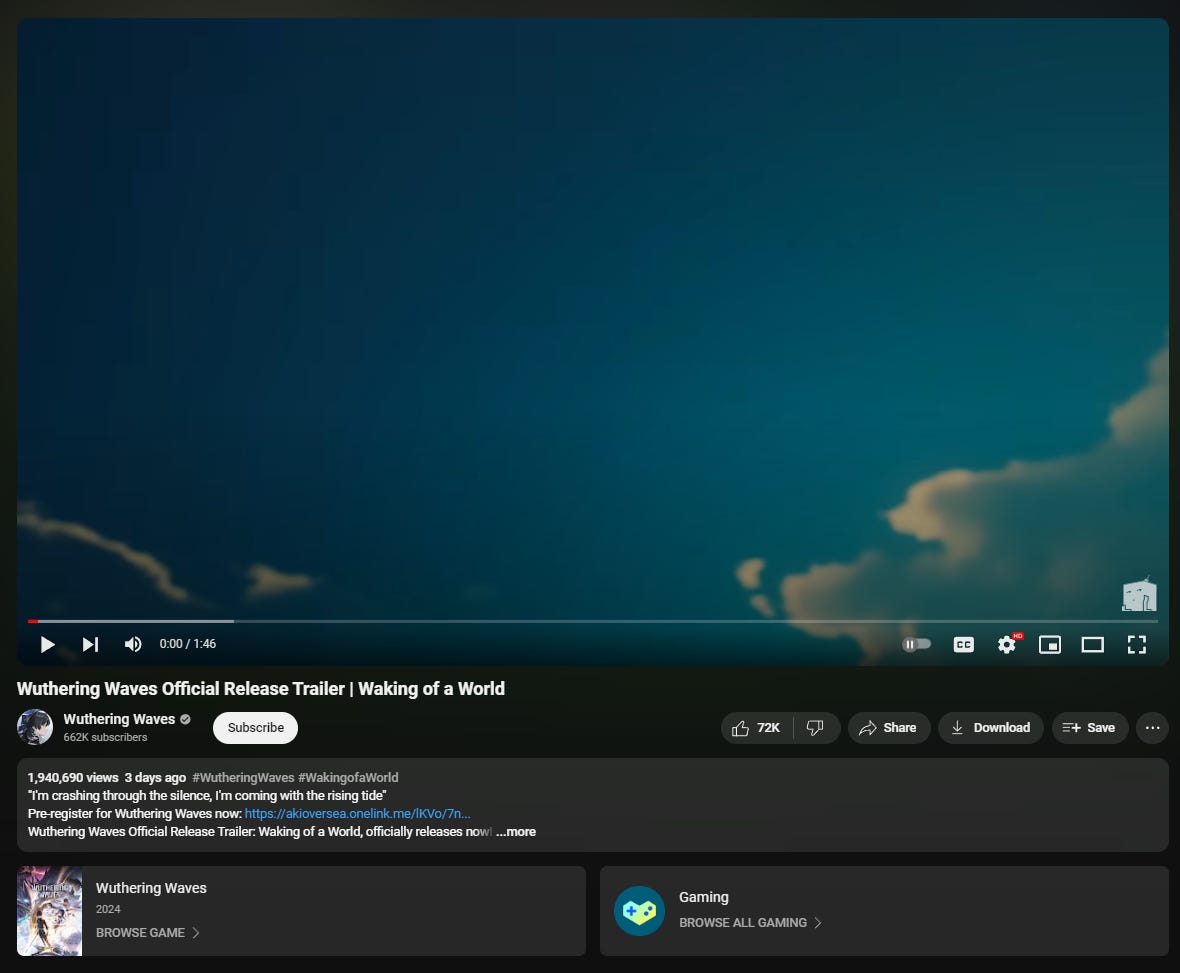Open the Wuthering Waves channel avatar

35,727
